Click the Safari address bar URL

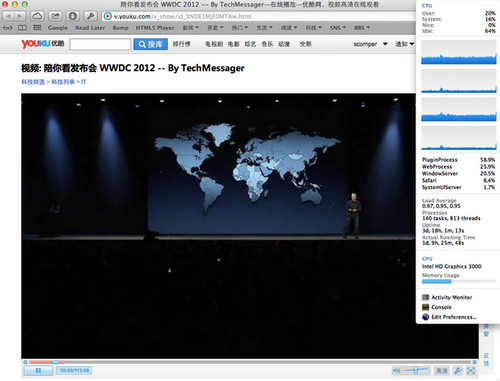(182, 16)
